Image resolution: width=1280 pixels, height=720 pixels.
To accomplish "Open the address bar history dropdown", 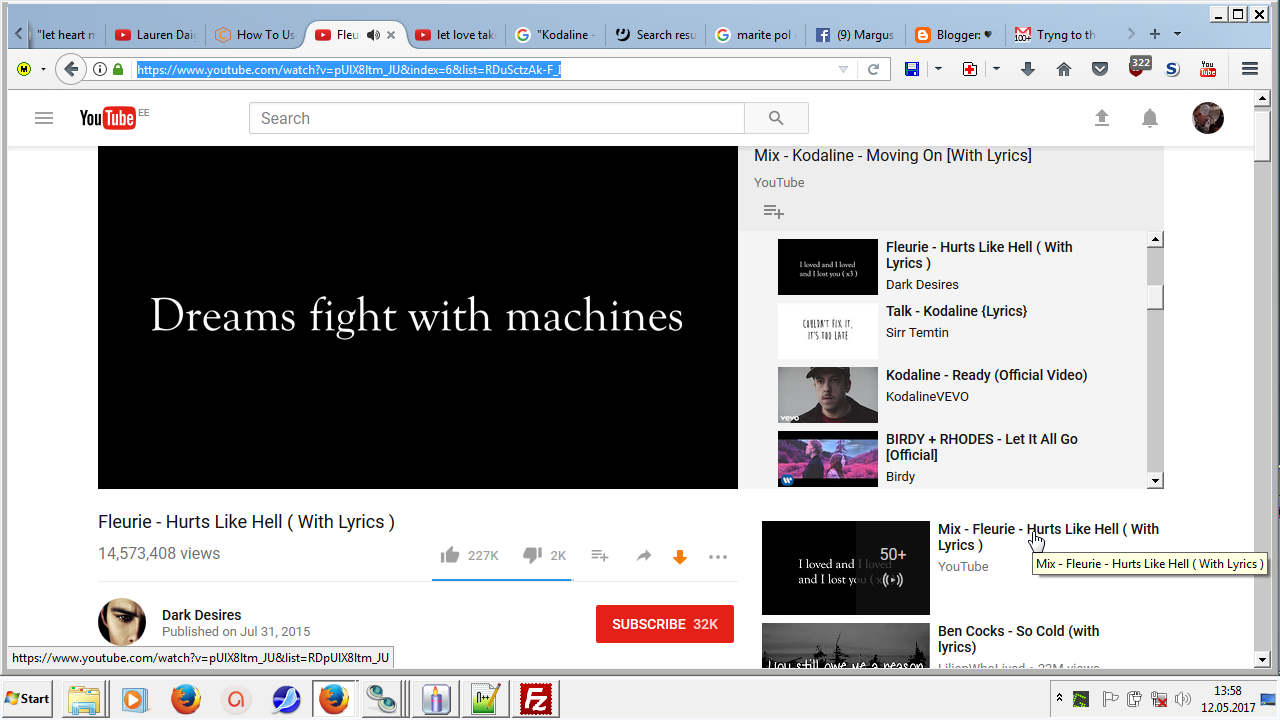I will (x=843, y=69).
